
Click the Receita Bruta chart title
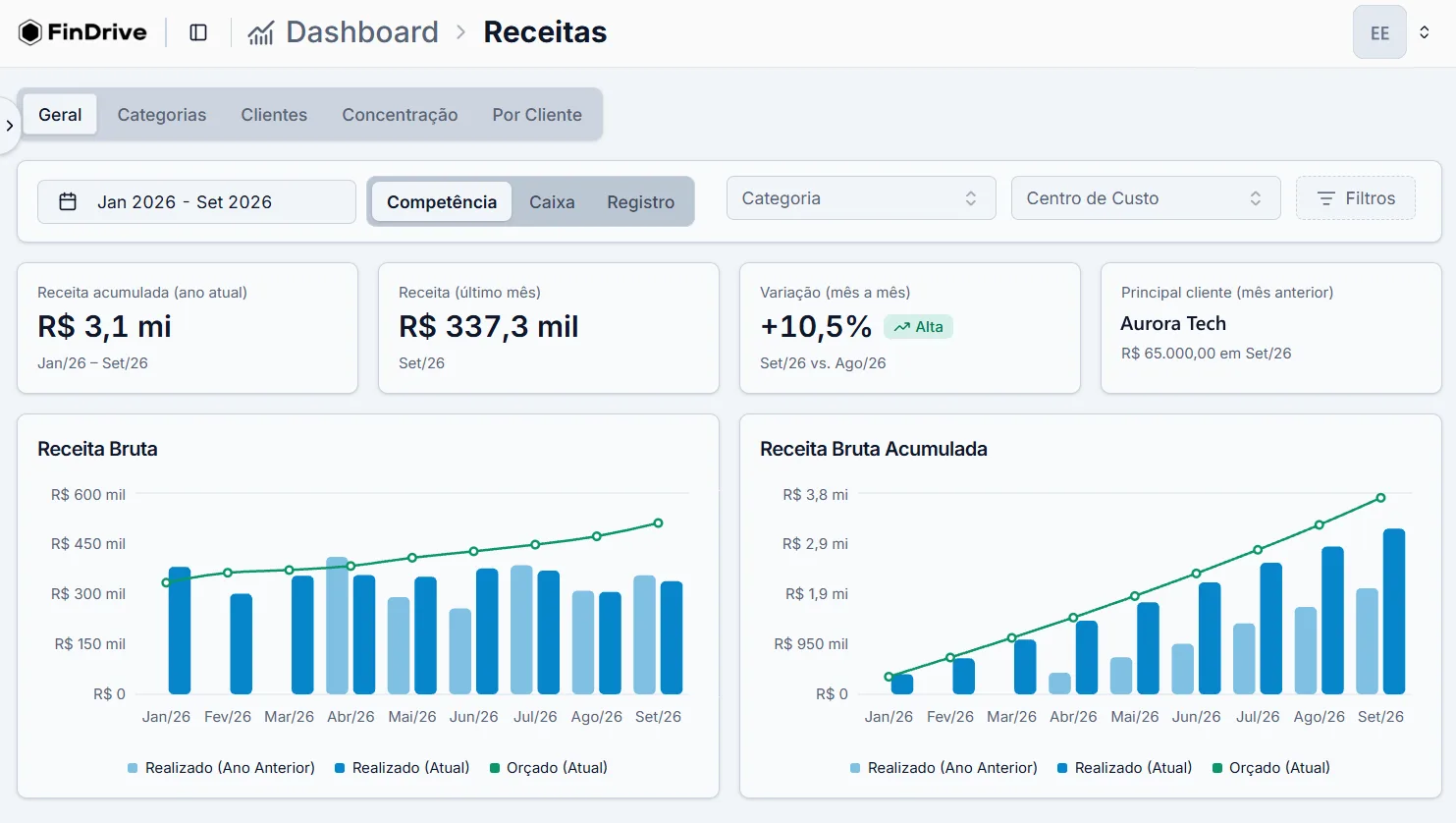pos(97,449)
